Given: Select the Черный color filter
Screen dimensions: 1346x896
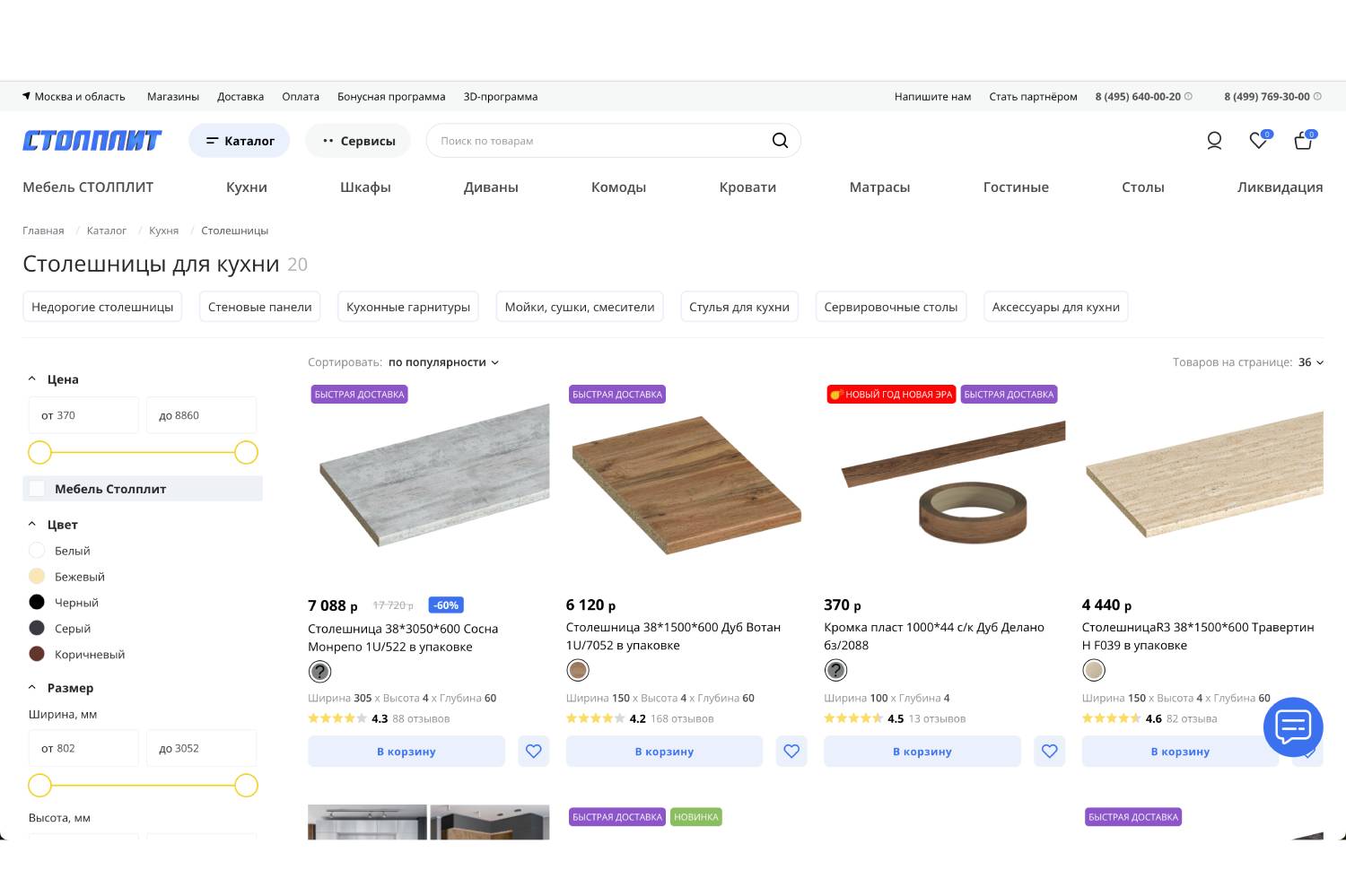Looking at the screenshot, I should pos(37,603).
